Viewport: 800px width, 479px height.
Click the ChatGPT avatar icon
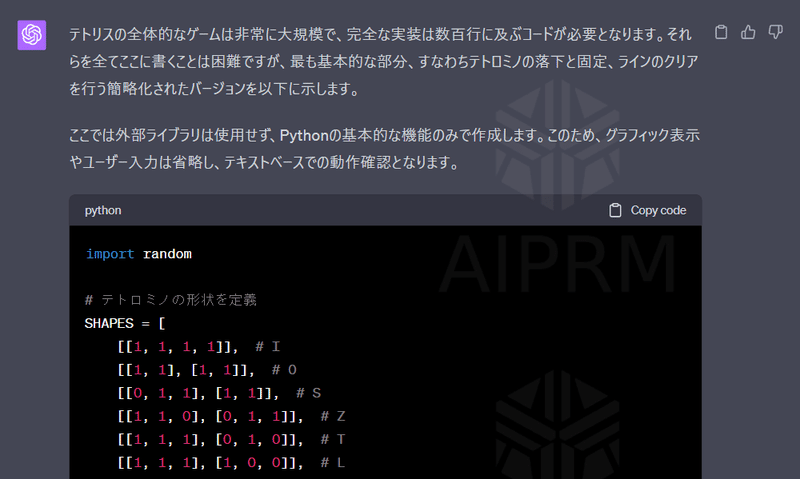[32, 35]
